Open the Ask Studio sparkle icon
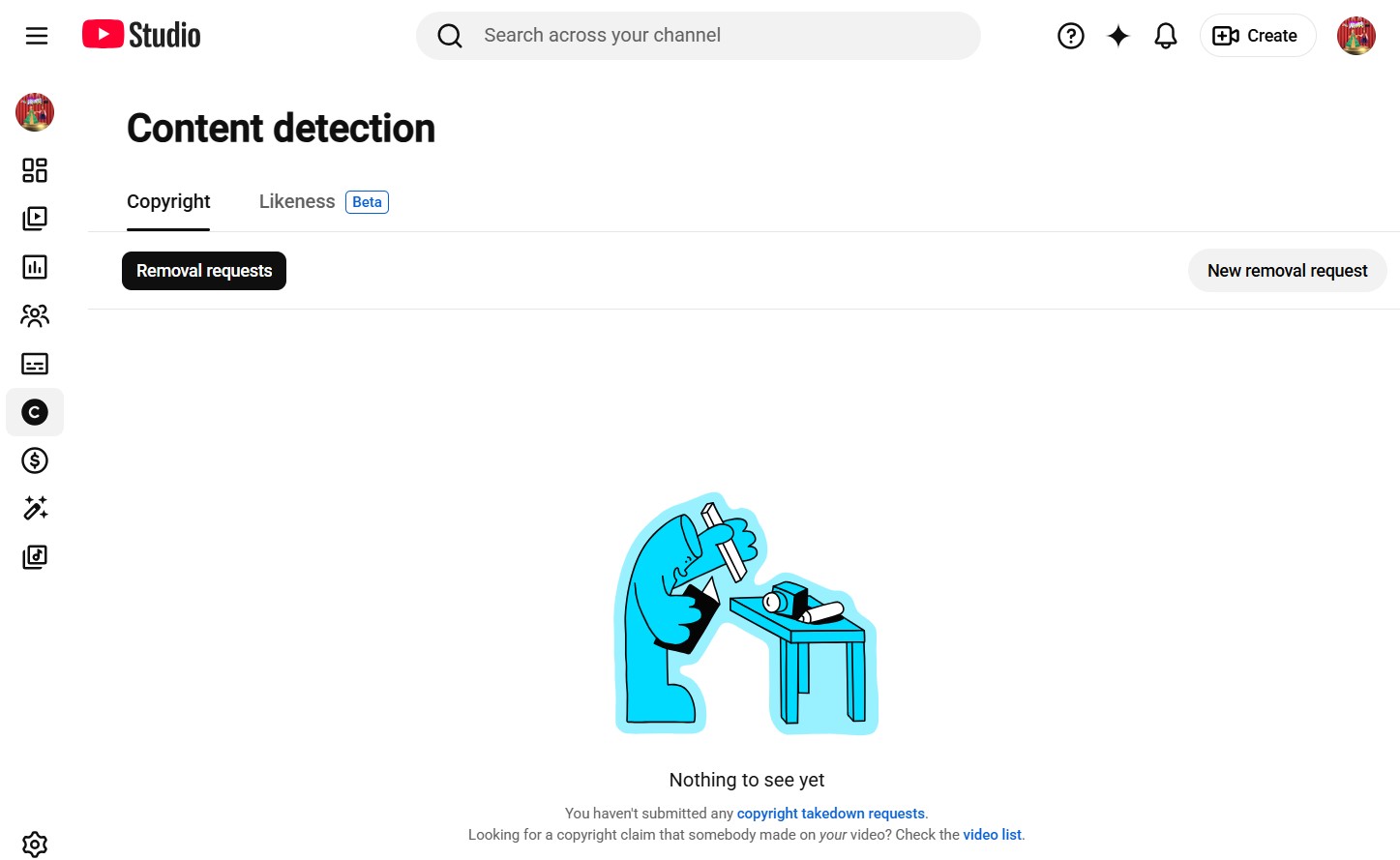The height and width of the screenshot is (860, 1400). [x=1118, y=36]
